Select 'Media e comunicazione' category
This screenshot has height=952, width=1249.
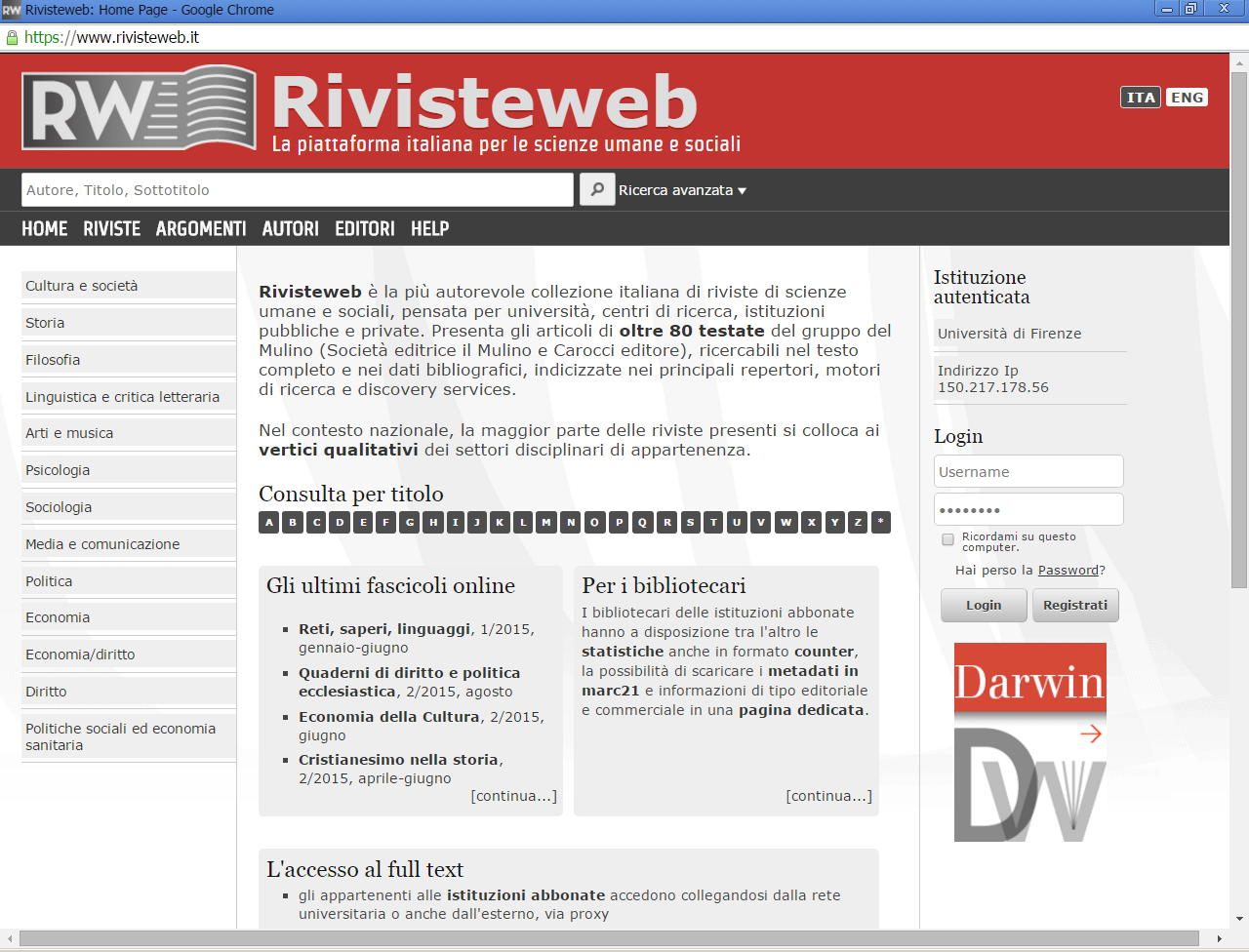[x=129, y=544]
